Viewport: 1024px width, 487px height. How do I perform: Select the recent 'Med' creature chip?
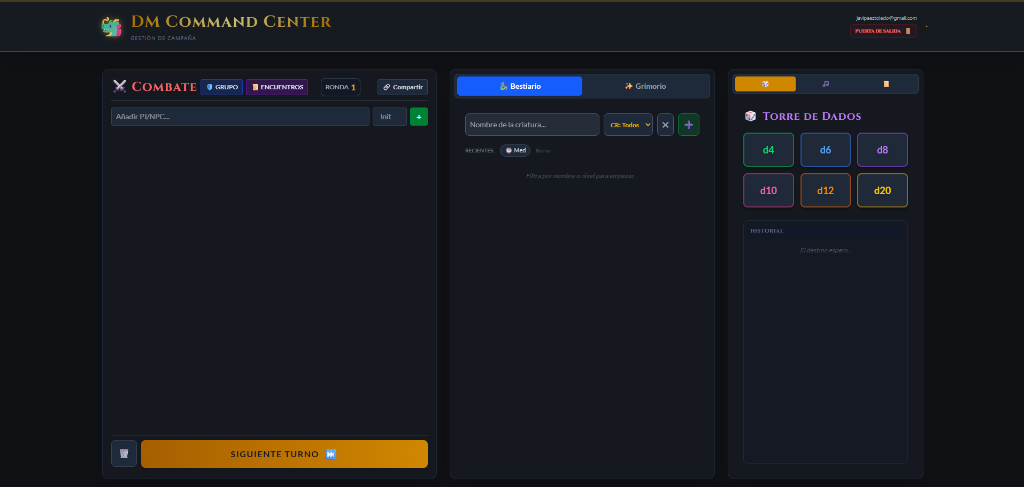515,150
